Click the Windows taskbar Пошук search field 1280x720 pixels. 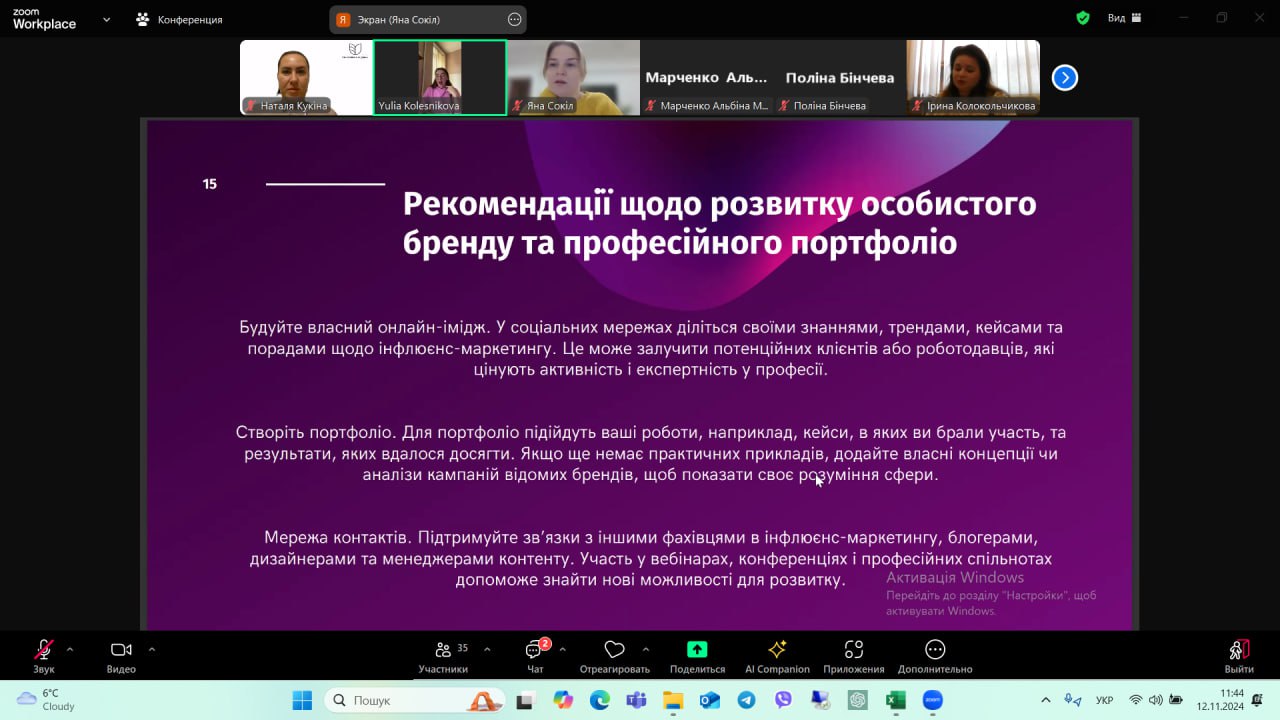[x=400, y=700]
